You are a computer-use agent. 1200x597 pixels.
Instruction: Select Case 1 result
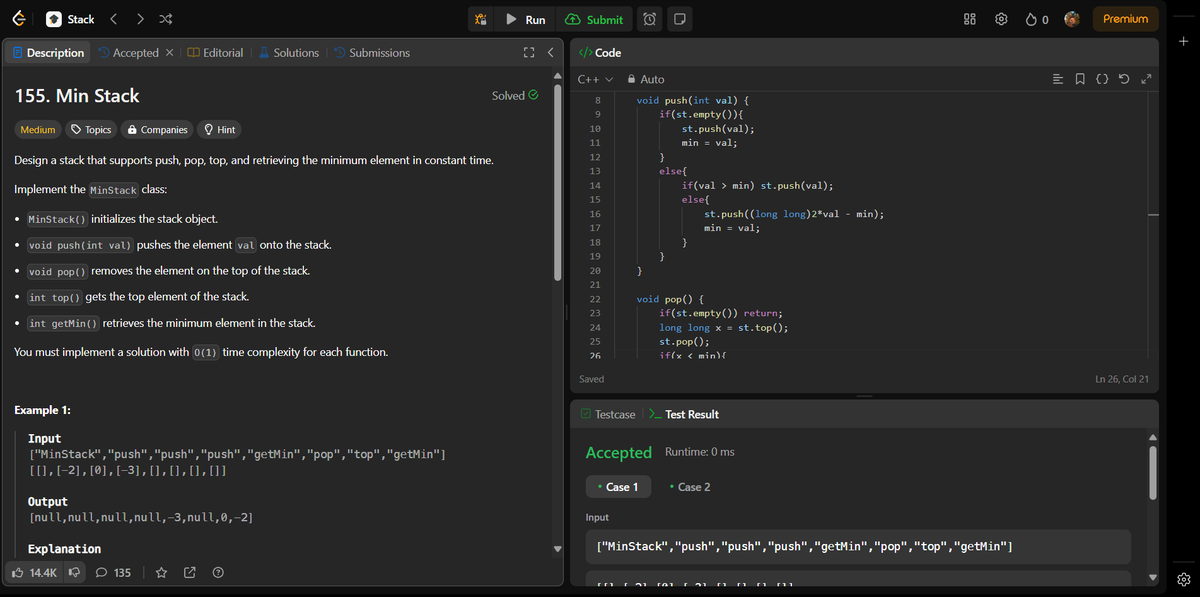[618, 487]
